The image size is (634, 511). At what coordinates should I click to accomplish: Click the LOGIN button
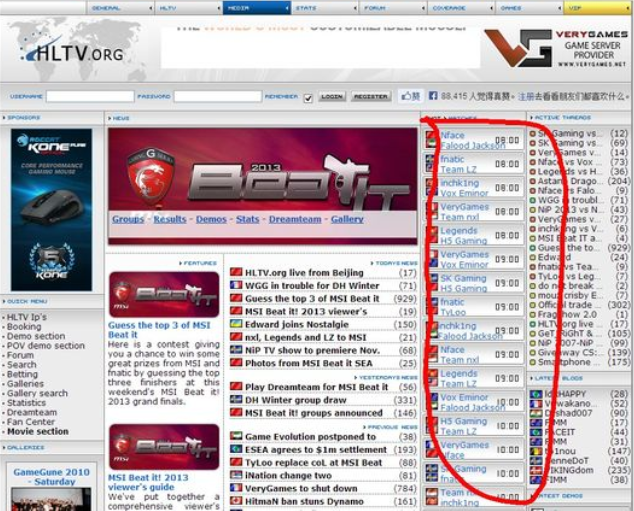coord(332,97)
